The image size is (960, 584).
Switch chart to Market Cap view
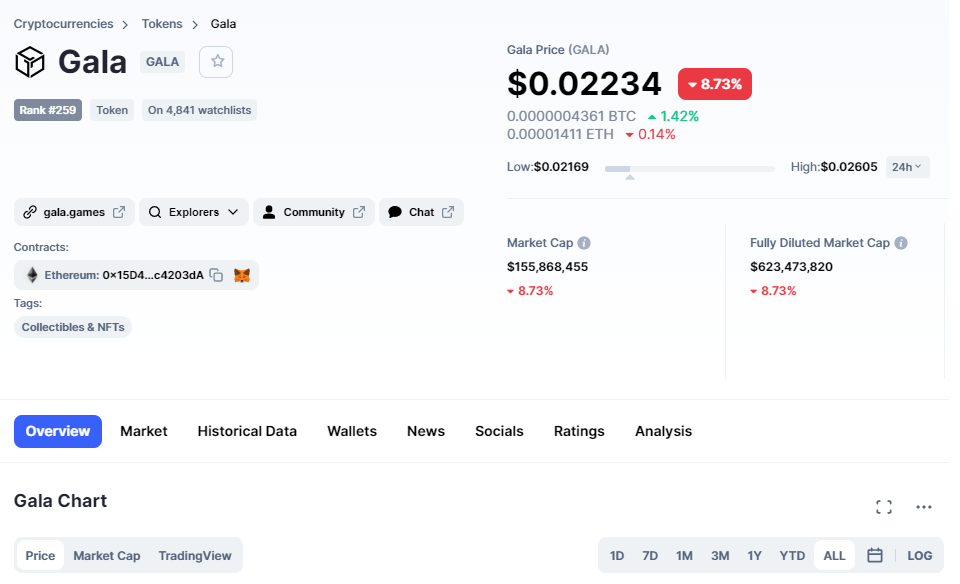click(x=107, y=556)
